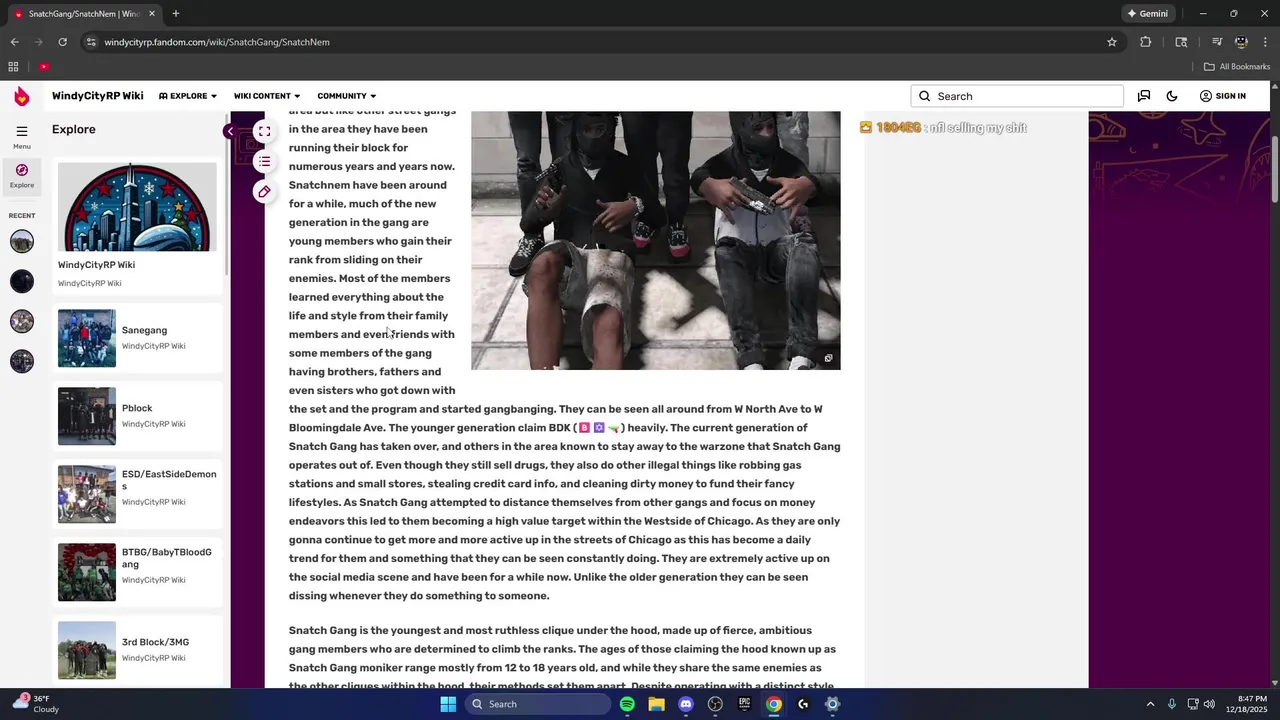Open the EXPLORE dropdown menu
The image size is (1280, 720).
(188, 96)
